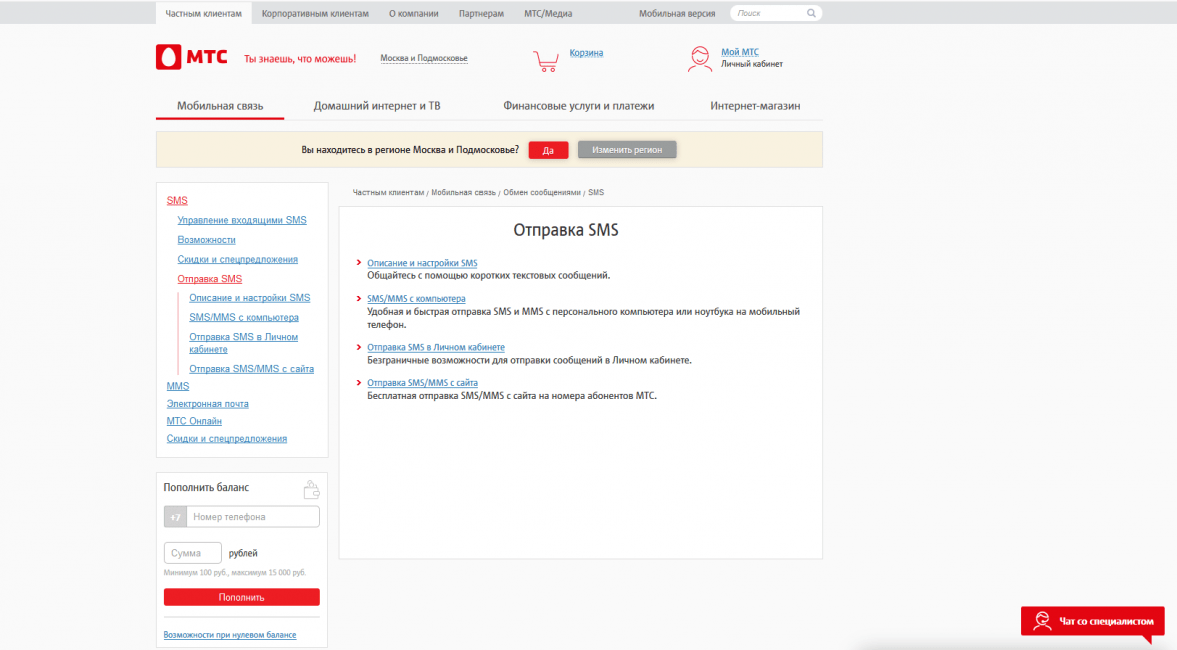Open the shopping cart icon
The width and height of the screenshot is (1177, 650).
546,61
